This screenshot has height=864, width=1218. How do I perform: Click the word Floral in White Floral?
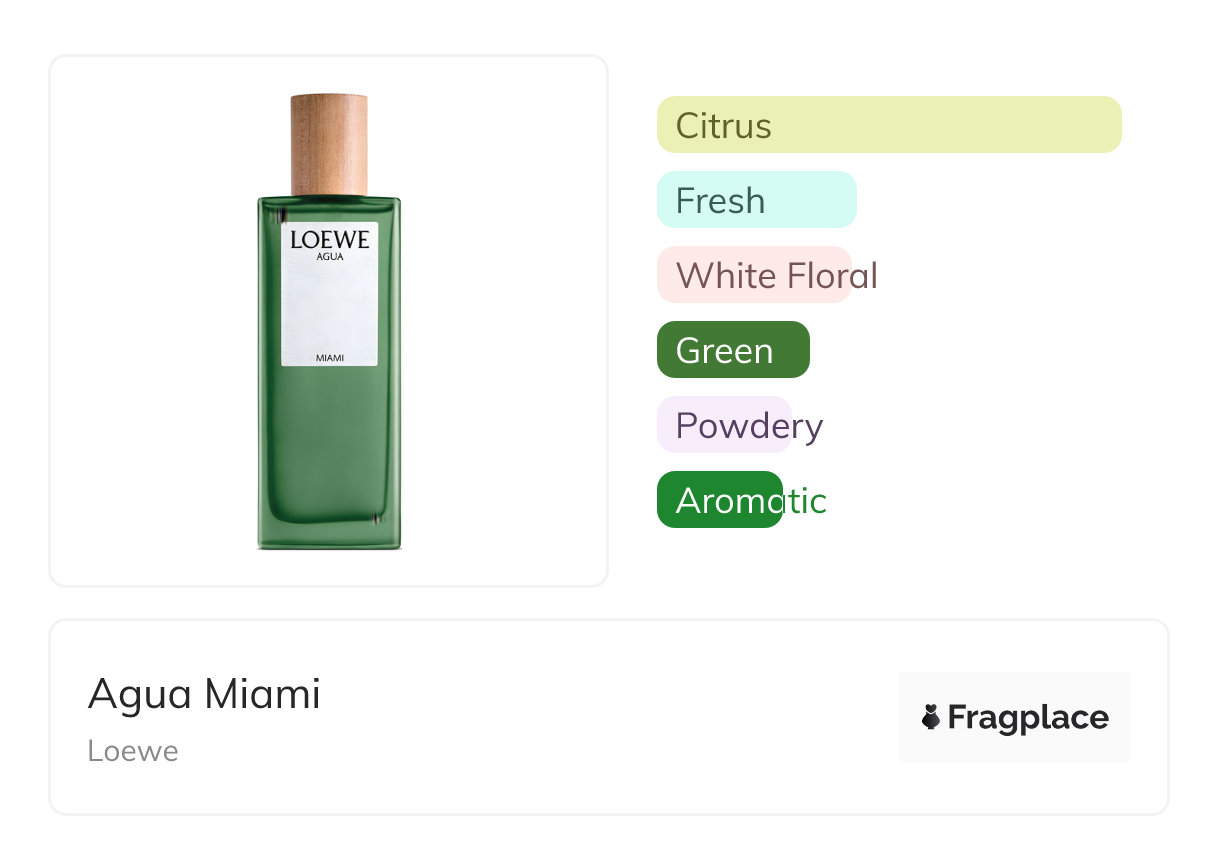[x=832, y=275]
